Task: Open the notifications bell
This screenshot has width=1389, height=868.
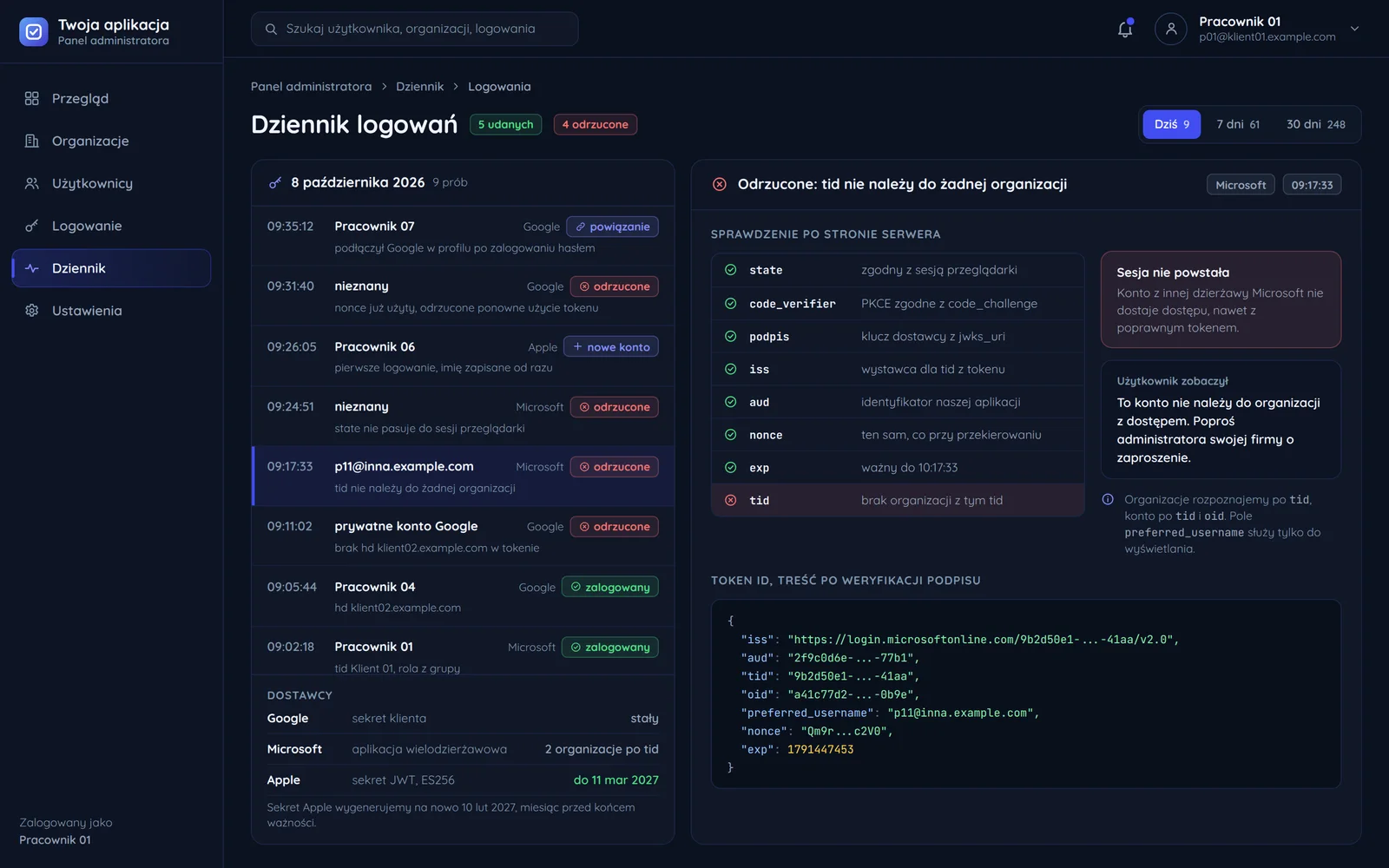Action: [x=1125, y=29]
